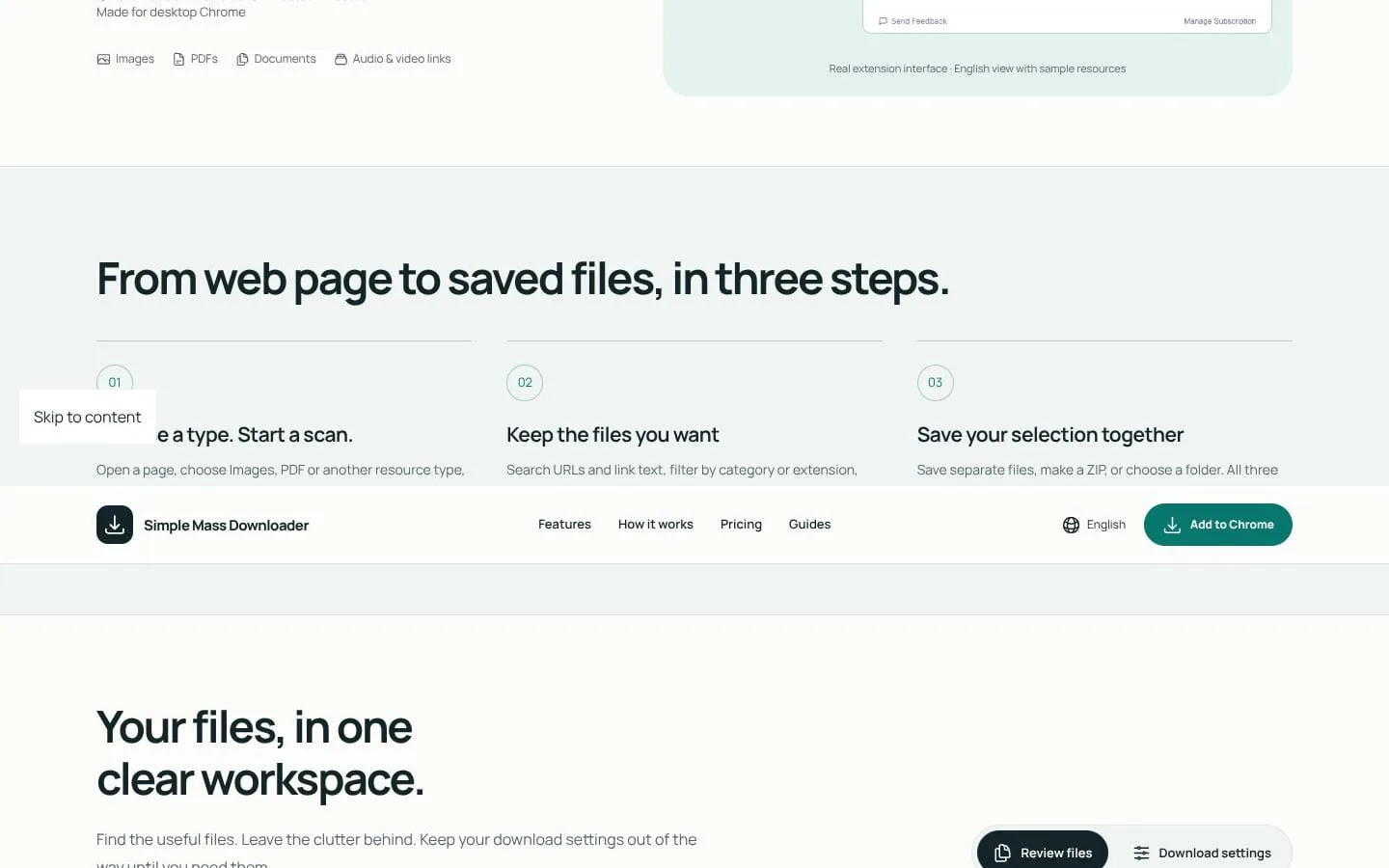Open the Guides nav link
This screenshot has width=1389, height=868.
point(809,525)
